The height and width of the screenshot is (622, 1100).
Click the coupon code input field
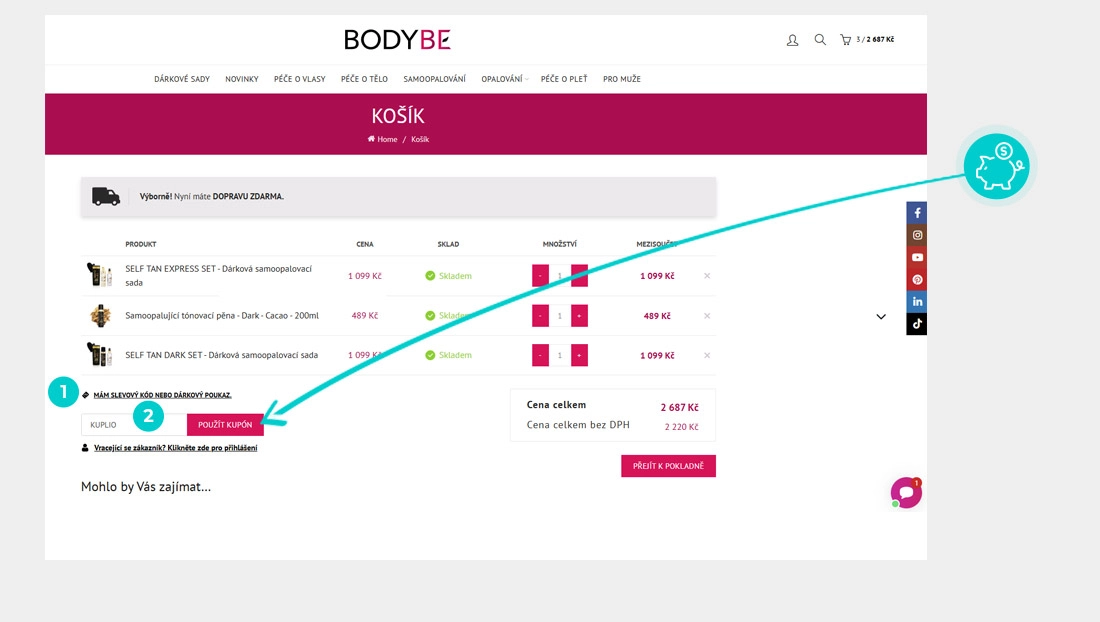point(133,425)
